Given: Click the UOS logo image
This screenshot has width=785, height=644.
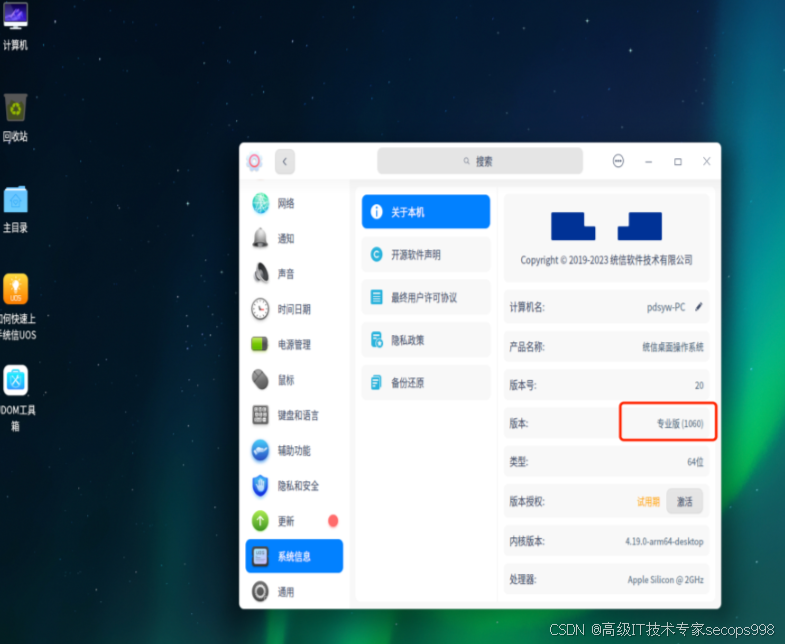Looking at the screenshot, I should click(606, 226).
